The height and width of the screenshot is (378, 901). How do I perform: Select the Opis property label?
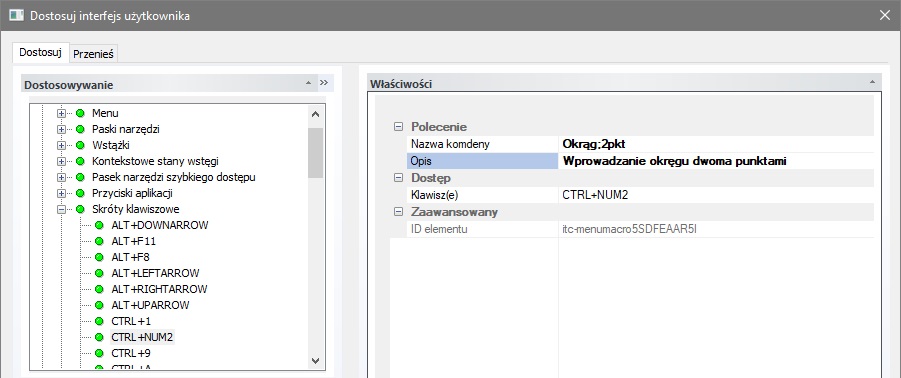click(x=482, y=161)
